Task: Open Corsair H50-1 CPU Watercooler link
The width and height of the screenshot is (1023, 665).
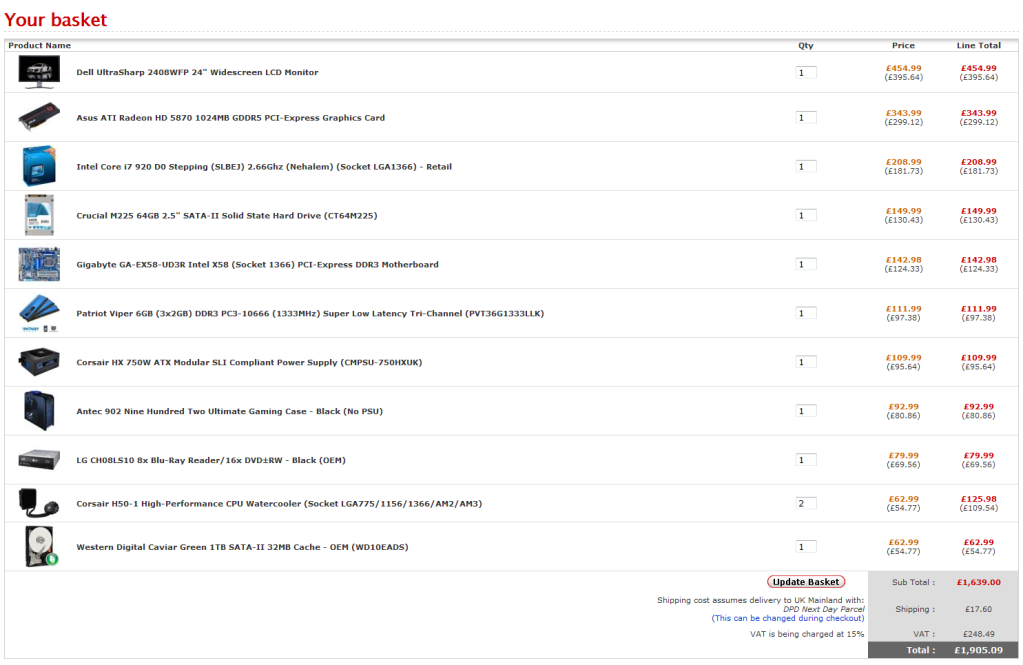Action: (x=279, y=504)
